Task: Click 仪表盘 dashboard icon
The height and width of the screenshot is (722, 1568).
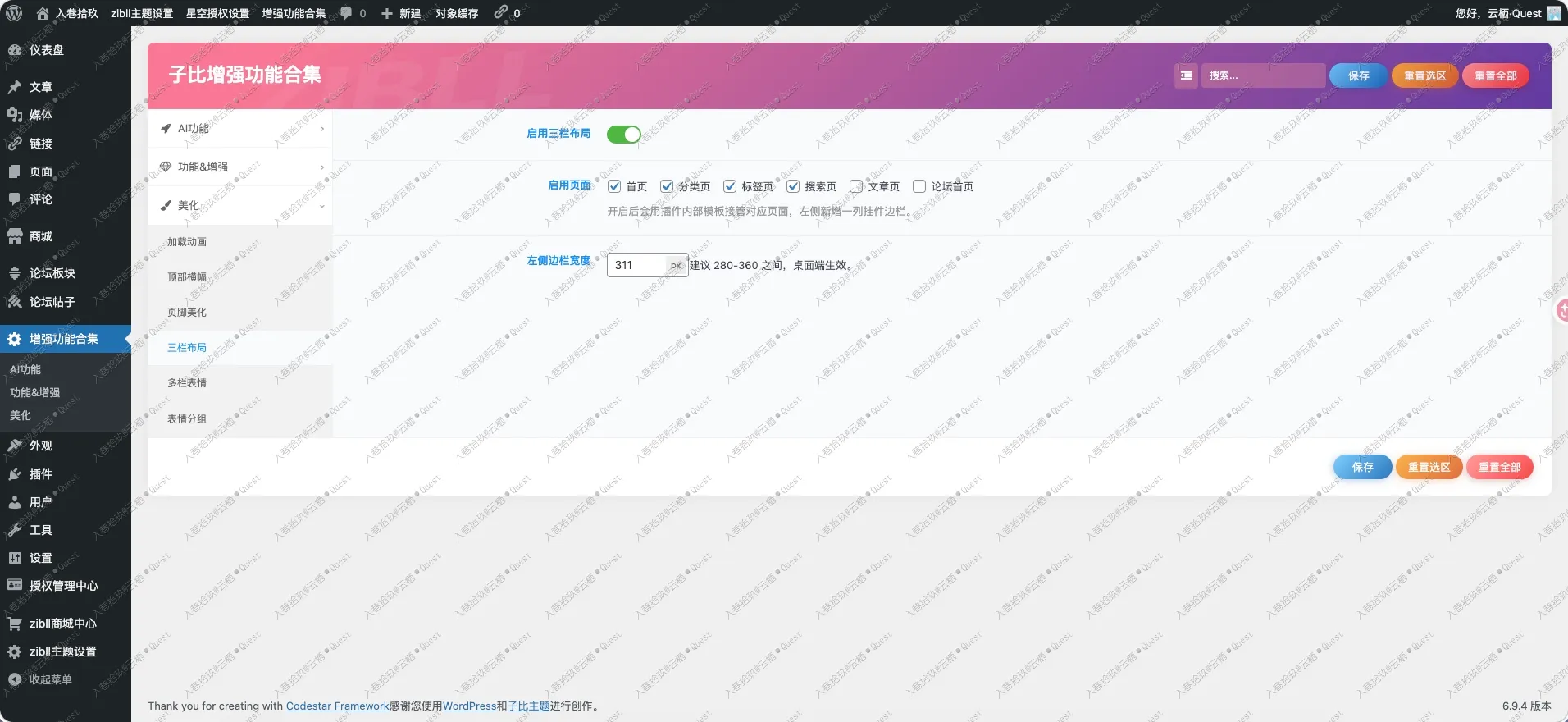Action: 15,50
